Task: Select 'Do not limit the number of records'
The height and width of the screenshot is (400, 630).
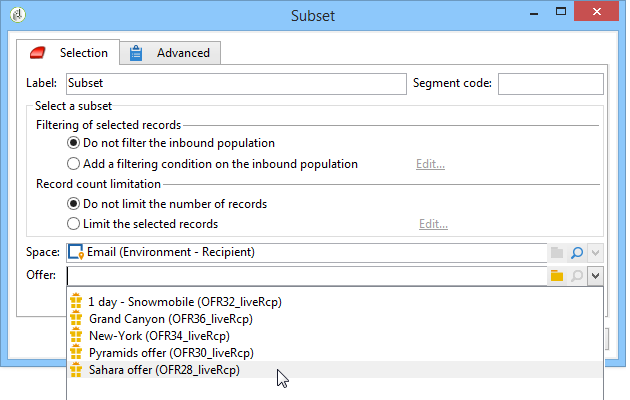Action: coord(73,204)
